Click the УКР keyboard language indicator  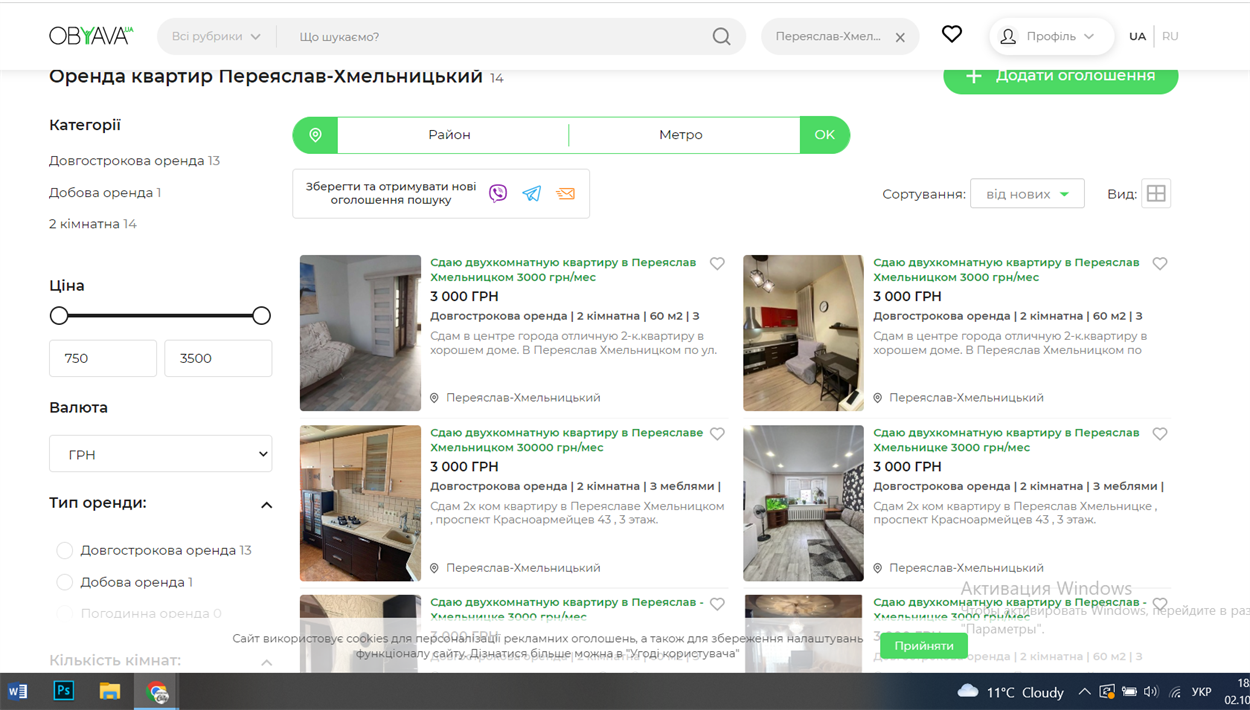point(1203,692)
